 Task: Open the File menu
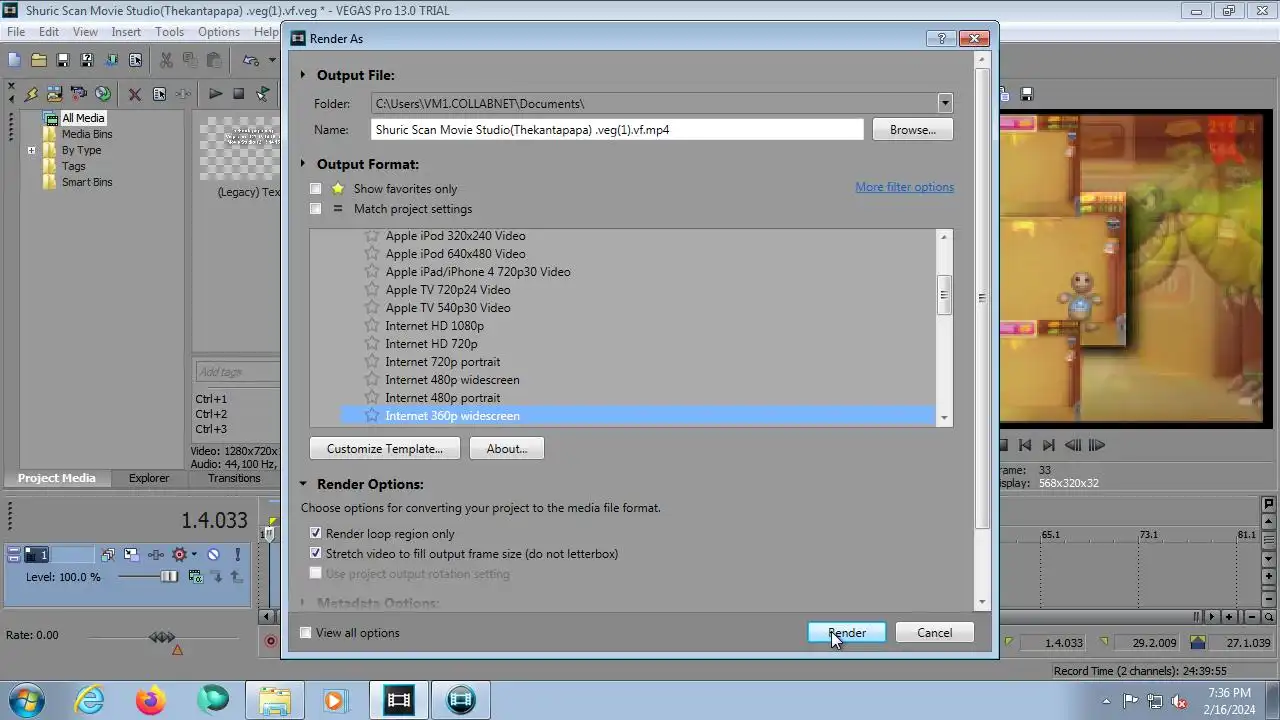coord(16,32)
